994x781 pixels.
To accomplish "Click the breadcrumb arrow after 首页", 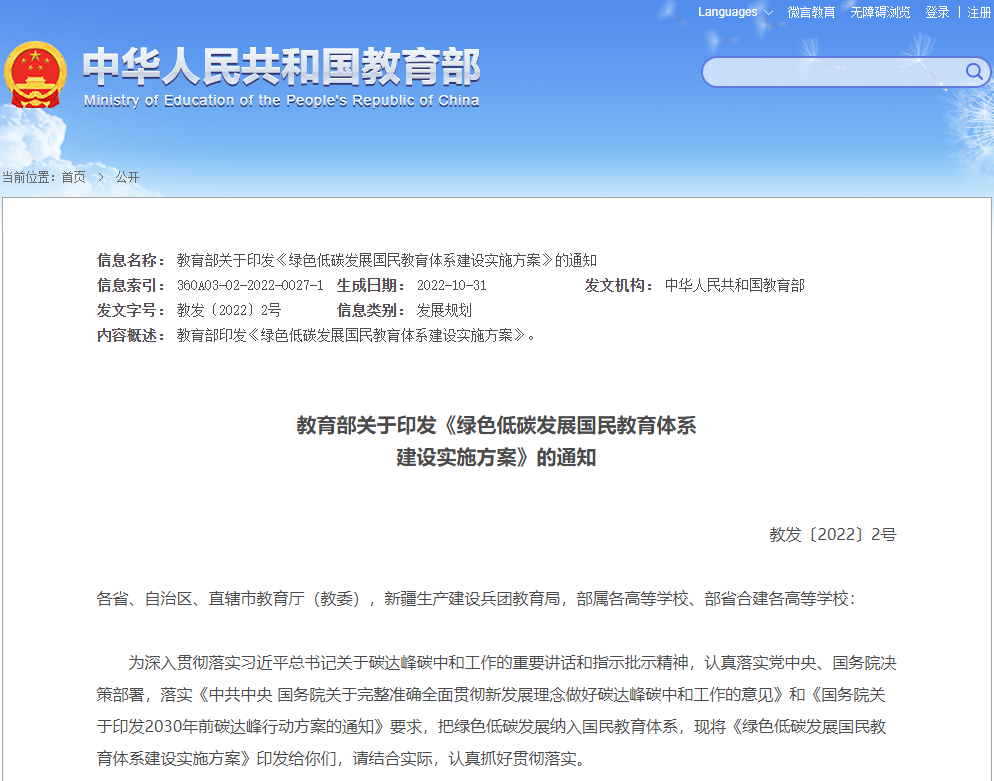I will point(101,177).
